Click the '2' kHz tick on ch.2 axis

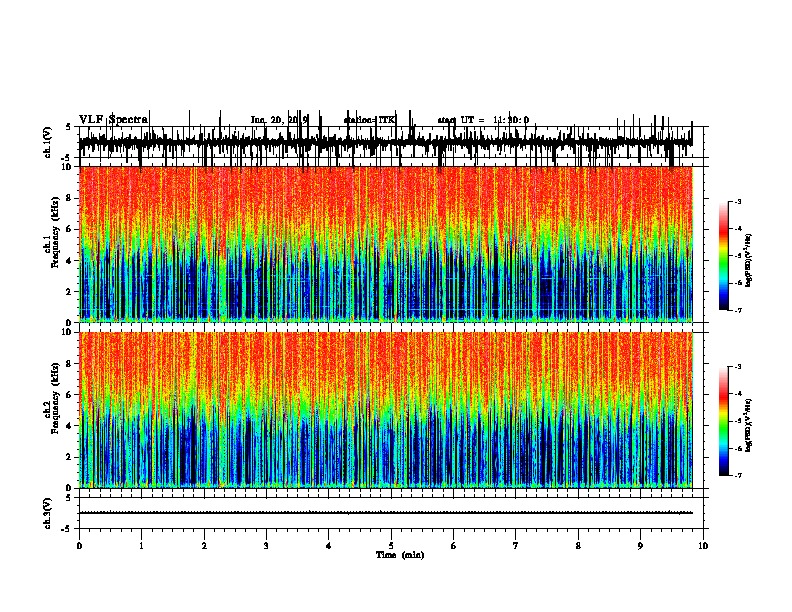pyautogui.click(x=70, y=457)
